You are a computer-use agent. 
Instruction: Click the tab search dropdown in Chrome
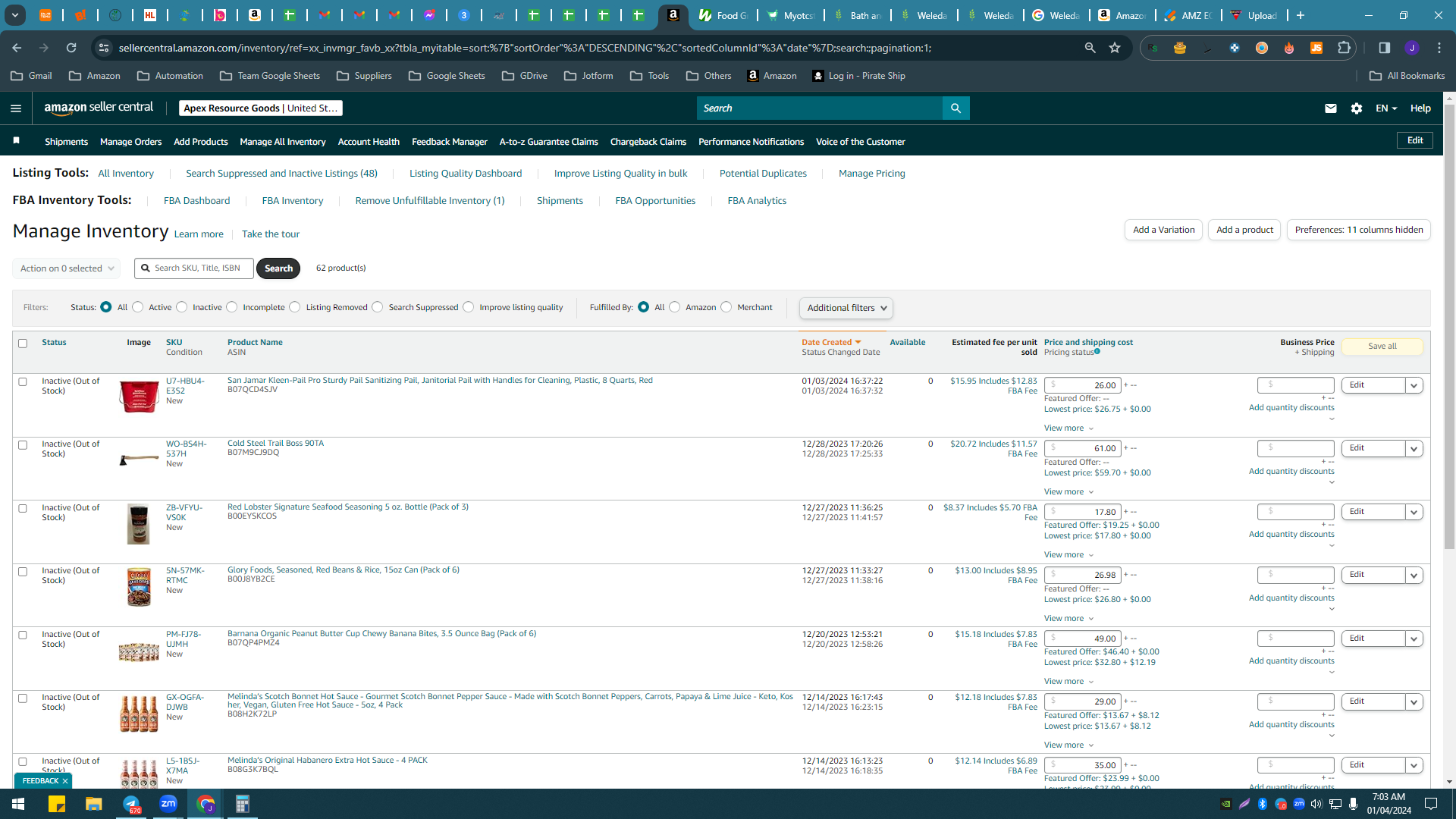pyautogui.click(x=15, y=15)
